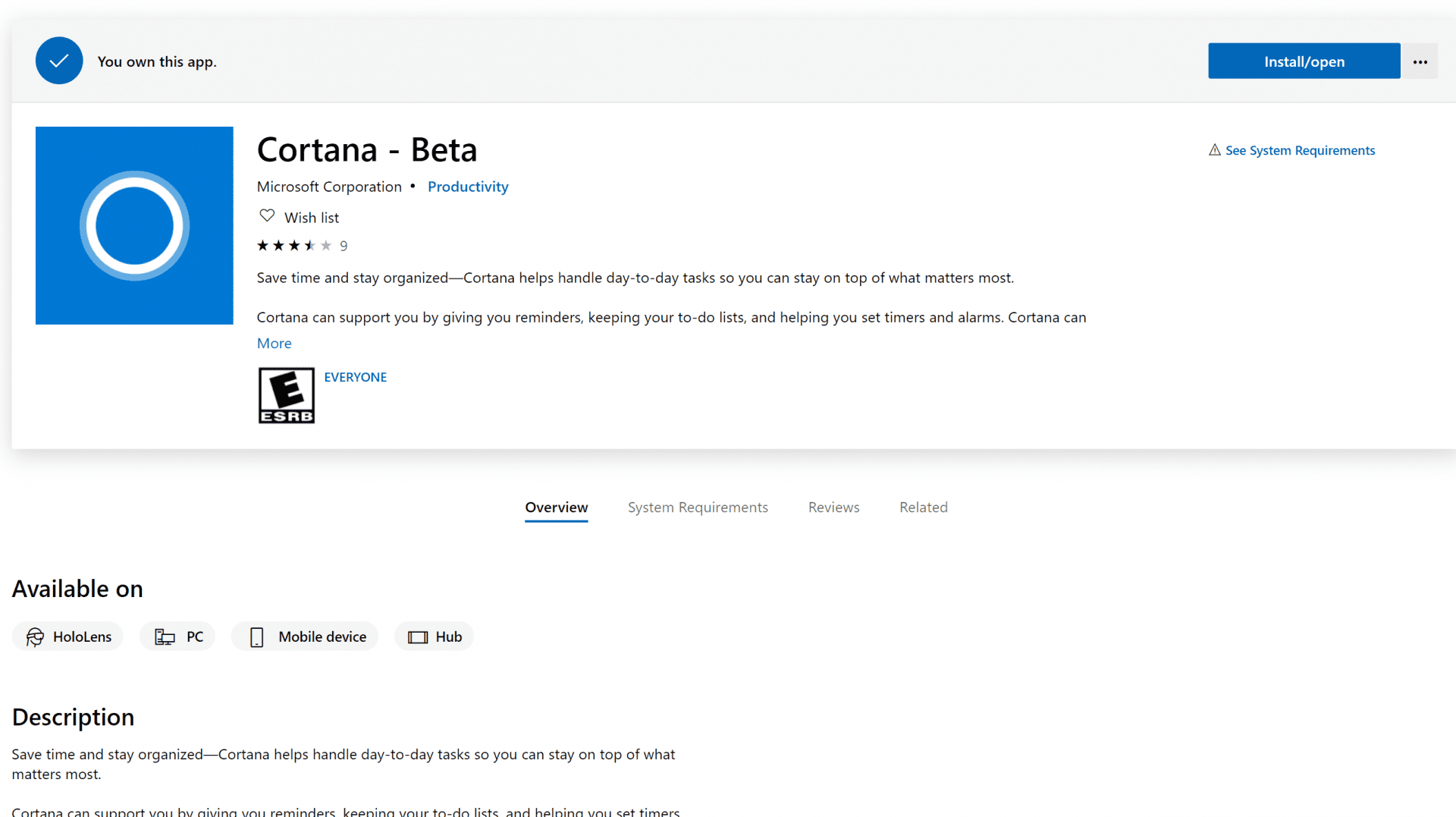This screenshot has height=817, width=1456.
Task: Add Cortana to your Wish list
Action: [311, 217]
